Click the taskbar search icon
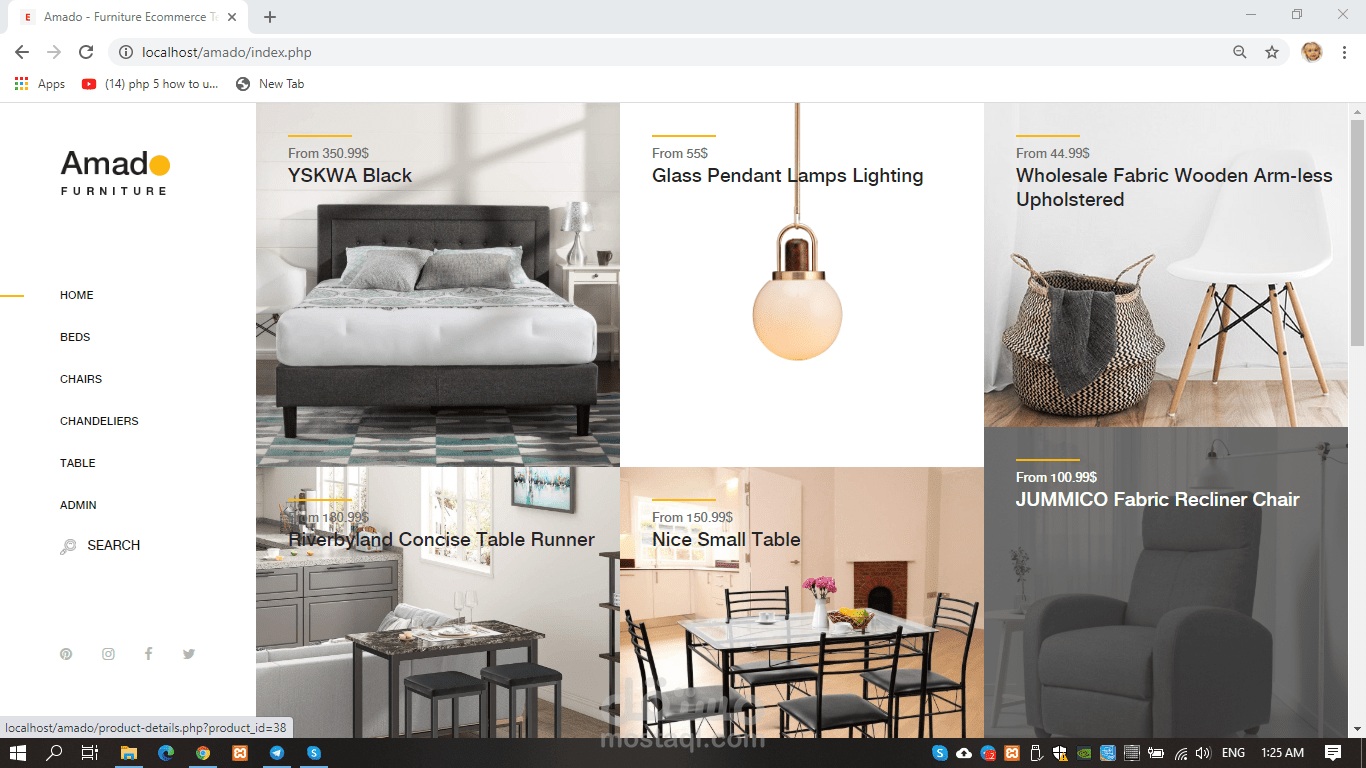 (55, 753)
